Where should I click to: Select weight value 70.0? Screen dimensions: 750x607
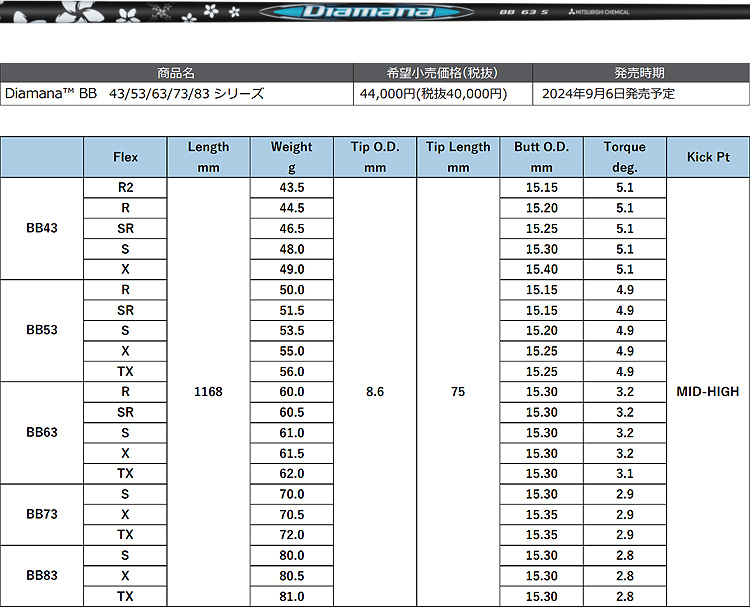point(292,494)
